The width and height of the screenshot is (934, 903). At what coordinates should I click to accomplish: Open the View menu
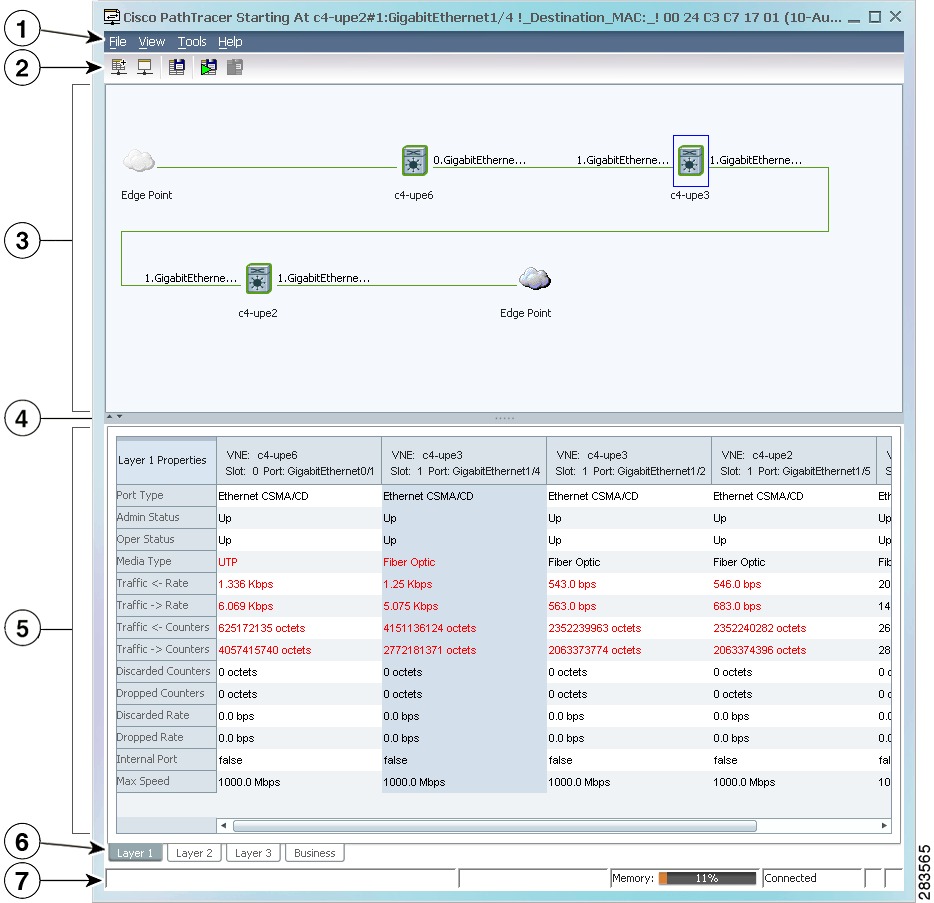pos(151,42)
